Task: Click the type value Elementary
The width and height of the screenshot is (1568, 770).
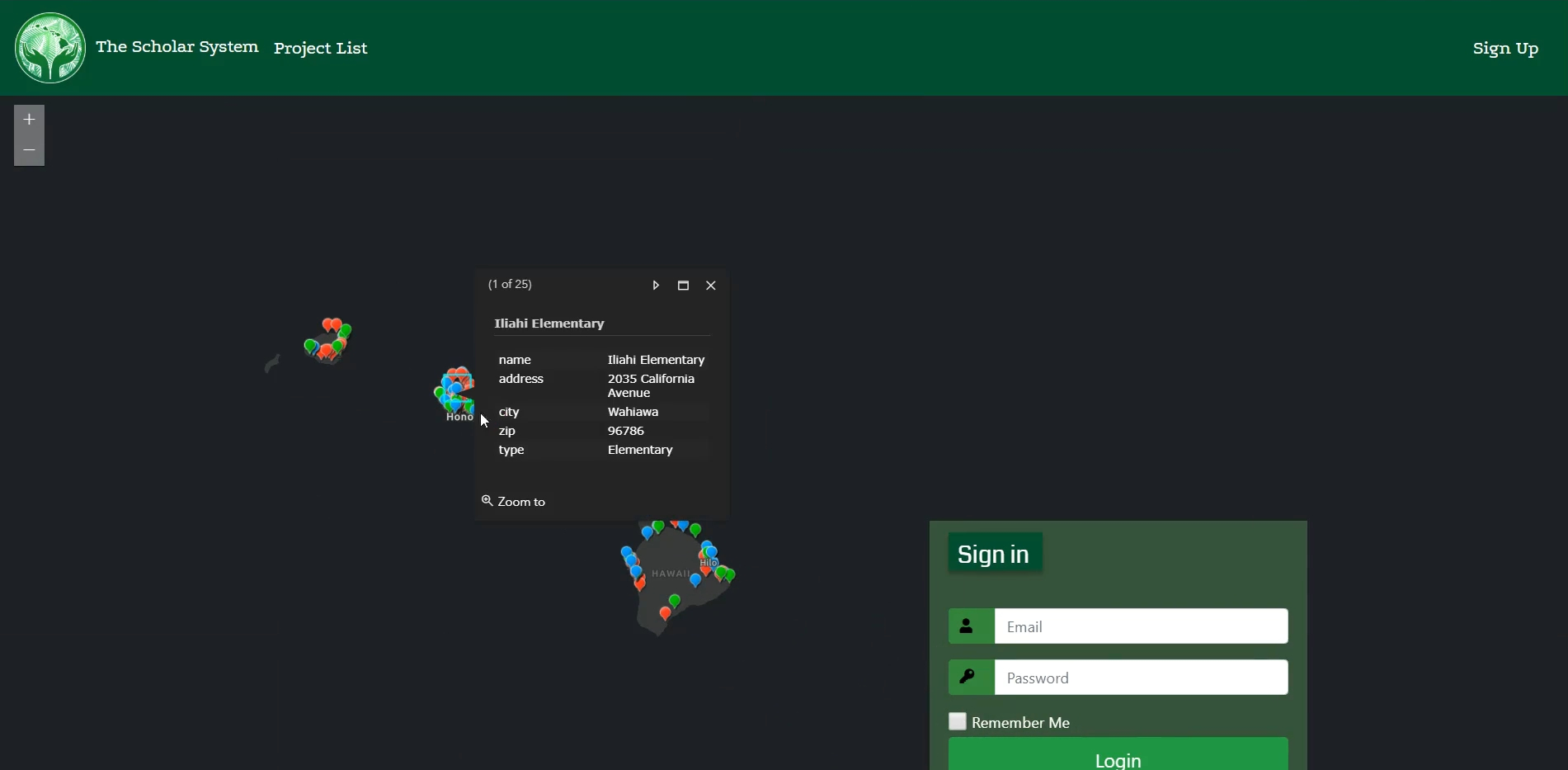Action: (640, 450)
